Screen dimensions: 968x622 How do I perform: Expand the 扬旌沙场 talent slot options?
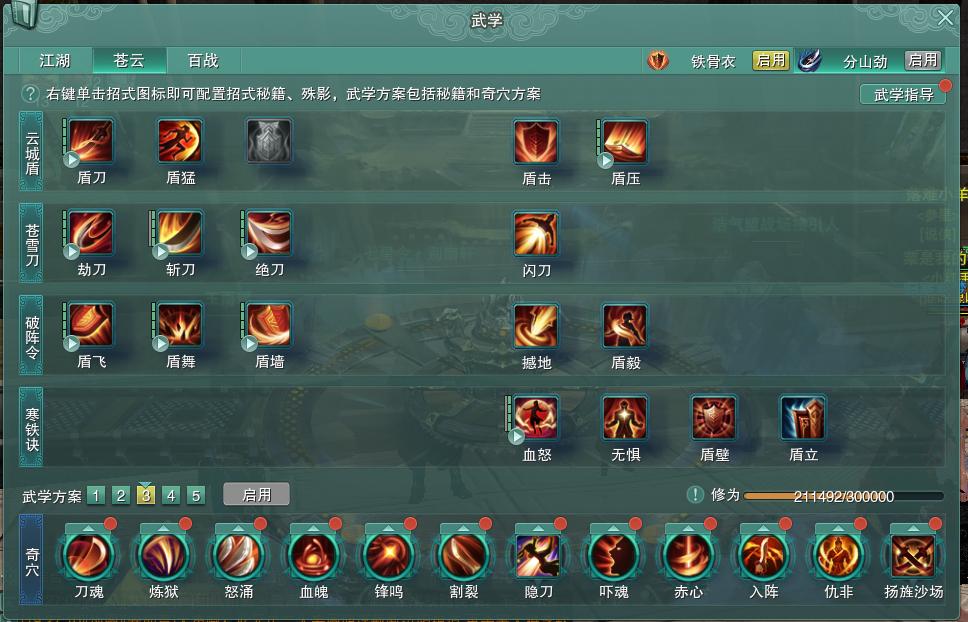(x=914, y=529)
